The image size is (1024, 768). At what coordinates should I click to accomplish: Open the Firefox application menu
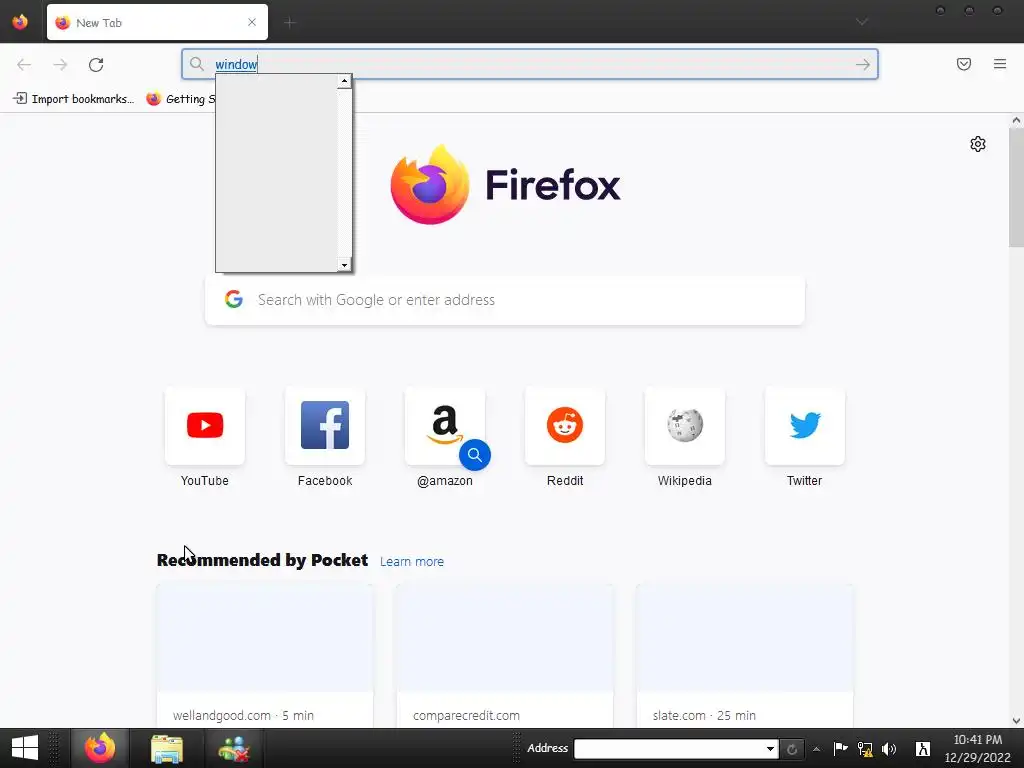click(1000, 64)
